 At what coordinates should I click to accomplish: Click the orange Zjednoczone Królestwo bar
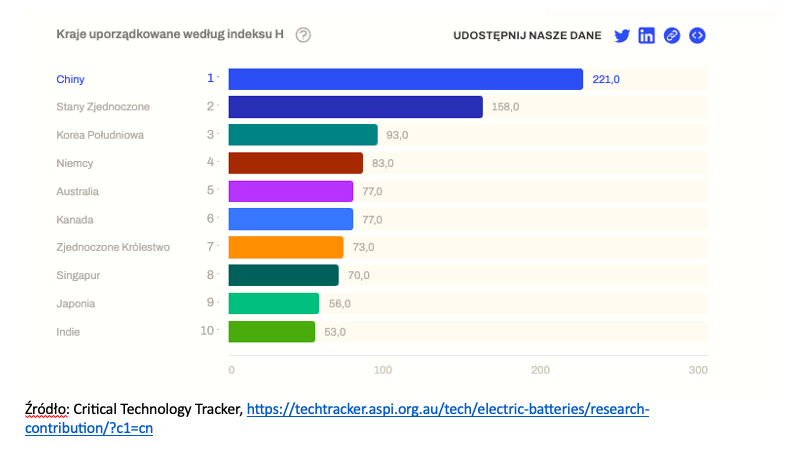(x=286, y=247)
